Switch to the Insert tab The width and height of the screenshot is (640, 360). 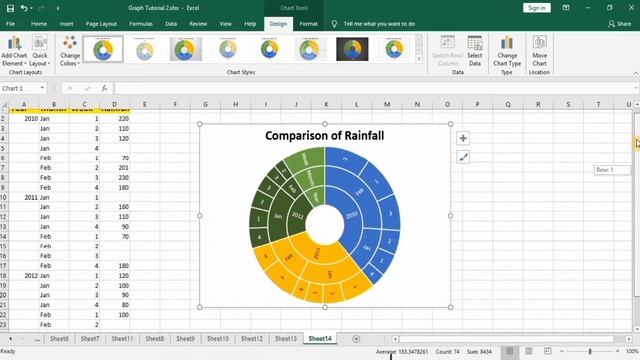[x=66, y=24]
